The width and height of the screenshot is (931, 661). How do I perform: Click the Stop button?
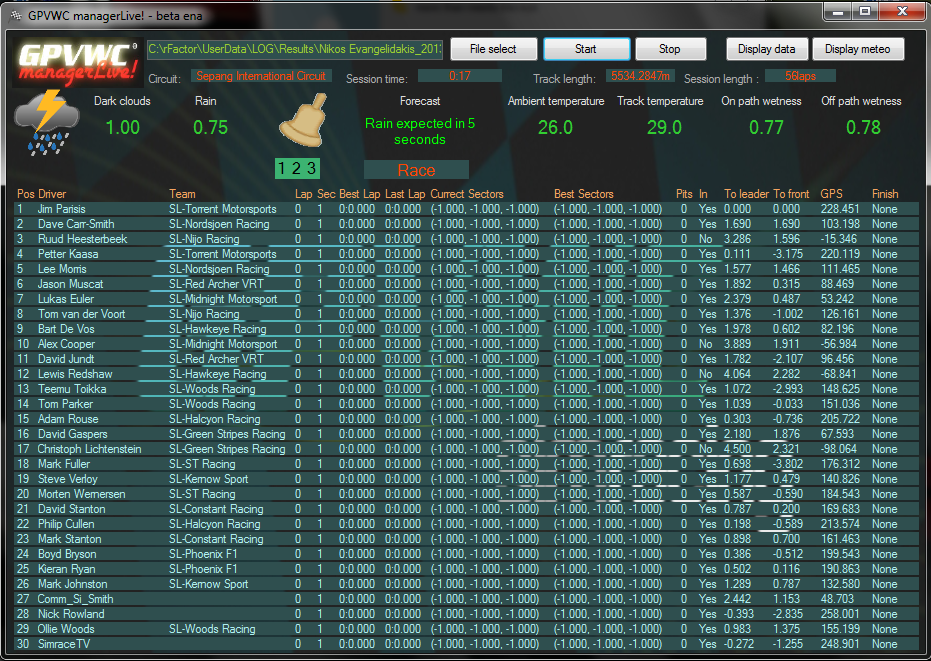coord(670,49)
